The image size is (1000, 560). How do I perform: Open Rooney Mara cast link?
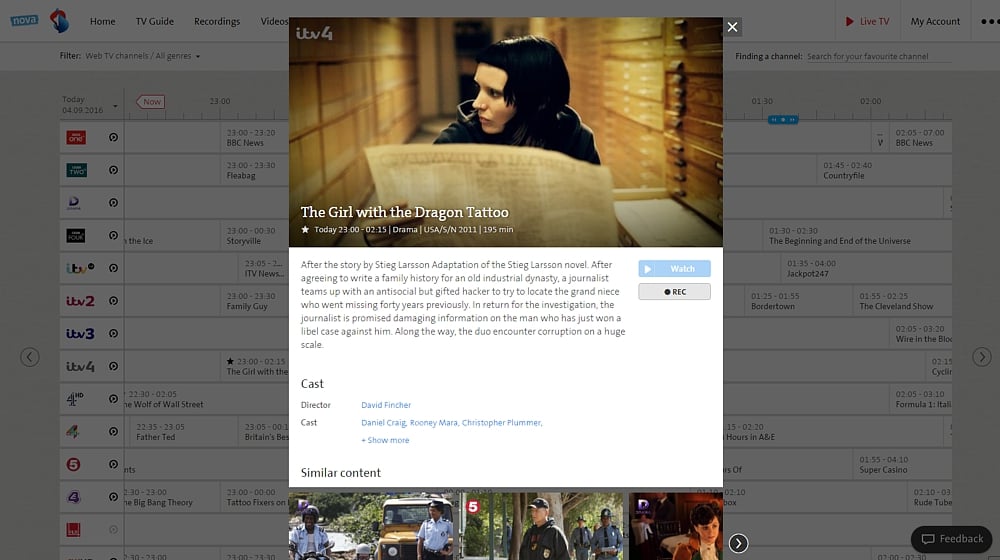click(434, 422)
